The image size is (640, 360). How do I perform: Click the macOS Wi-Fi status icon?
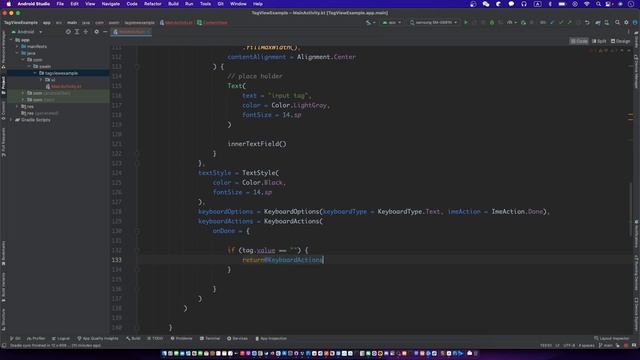tap(587, 4)
